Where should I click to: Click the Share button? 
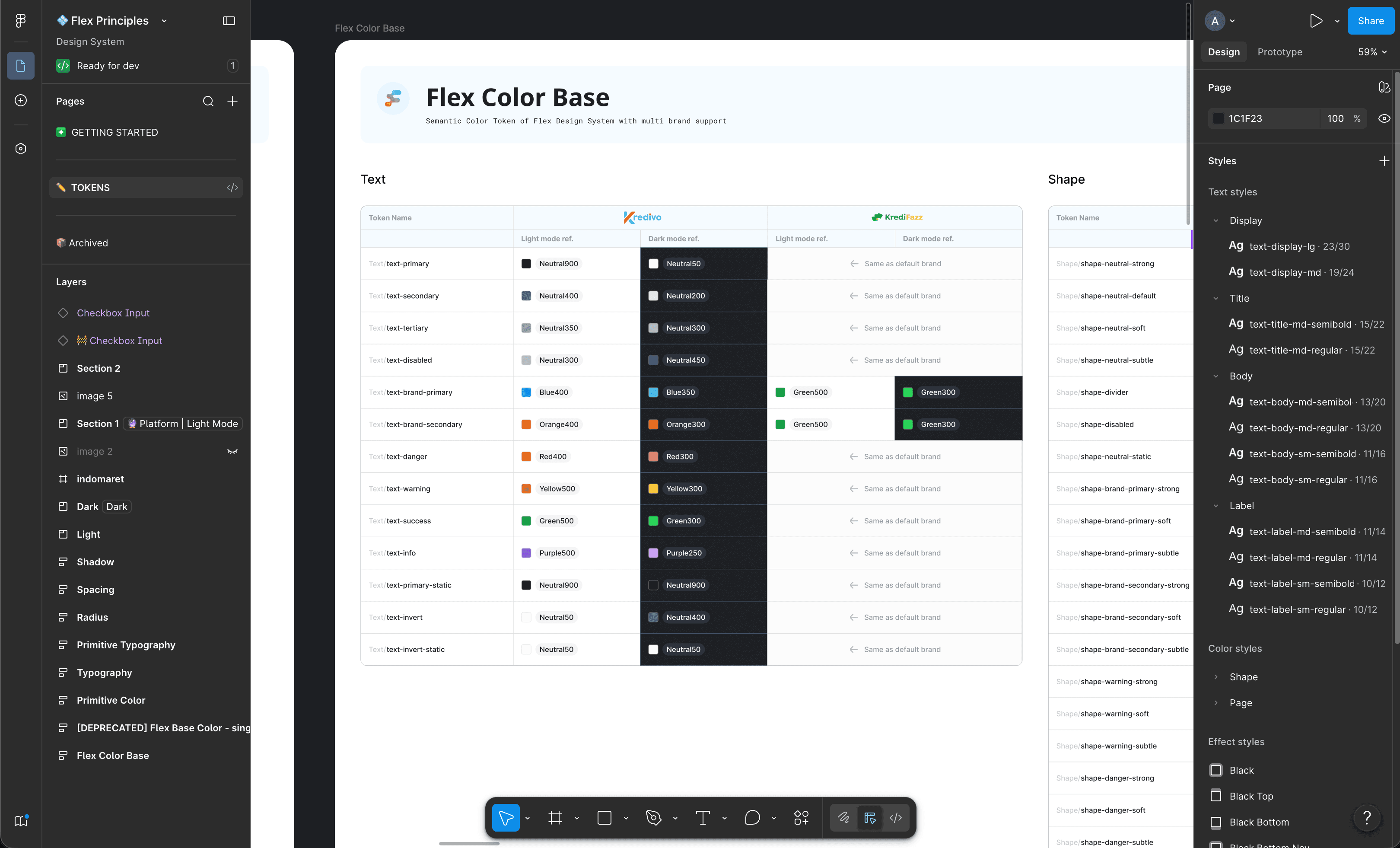coord(1371,21)
